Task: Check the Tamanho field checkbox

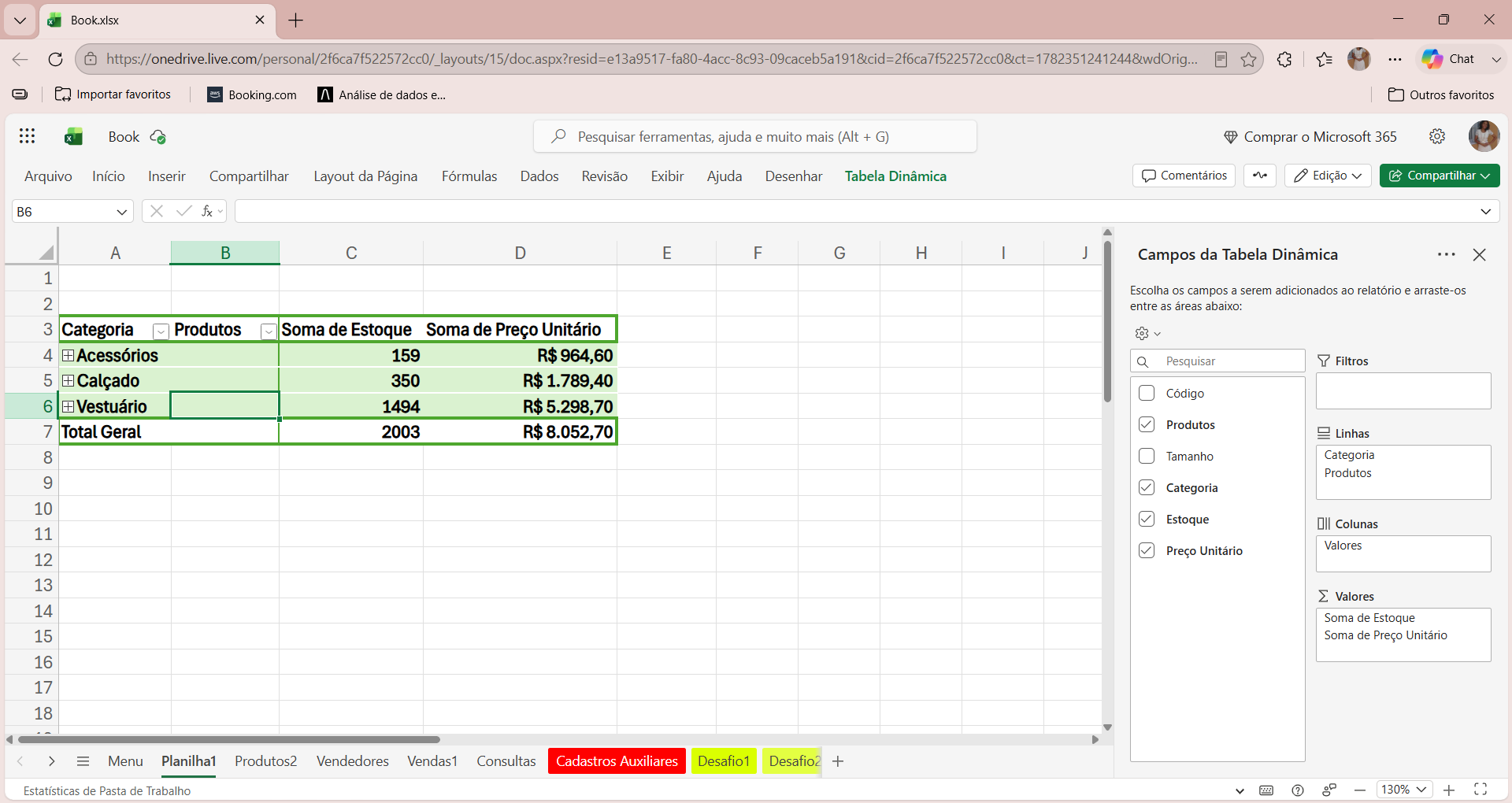Action: coord(1147,456)
